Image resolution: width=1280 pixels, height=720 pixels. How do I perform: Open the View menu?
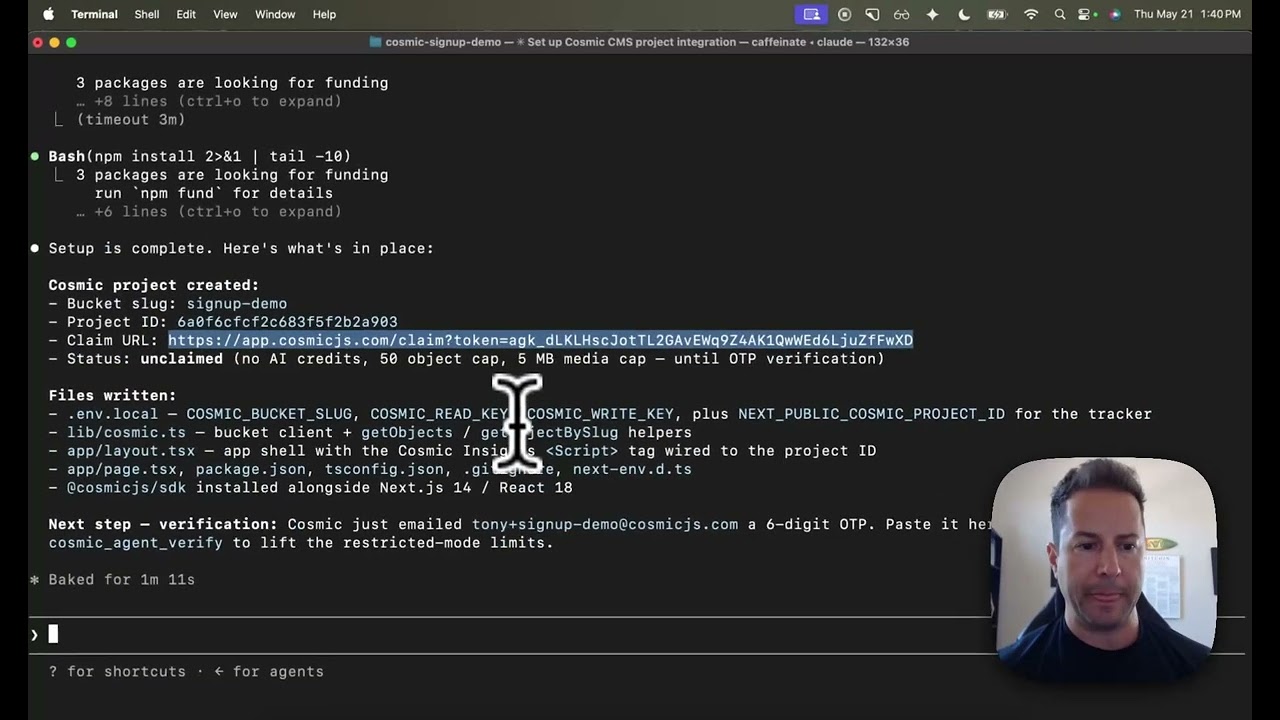(x=225, y=14)
